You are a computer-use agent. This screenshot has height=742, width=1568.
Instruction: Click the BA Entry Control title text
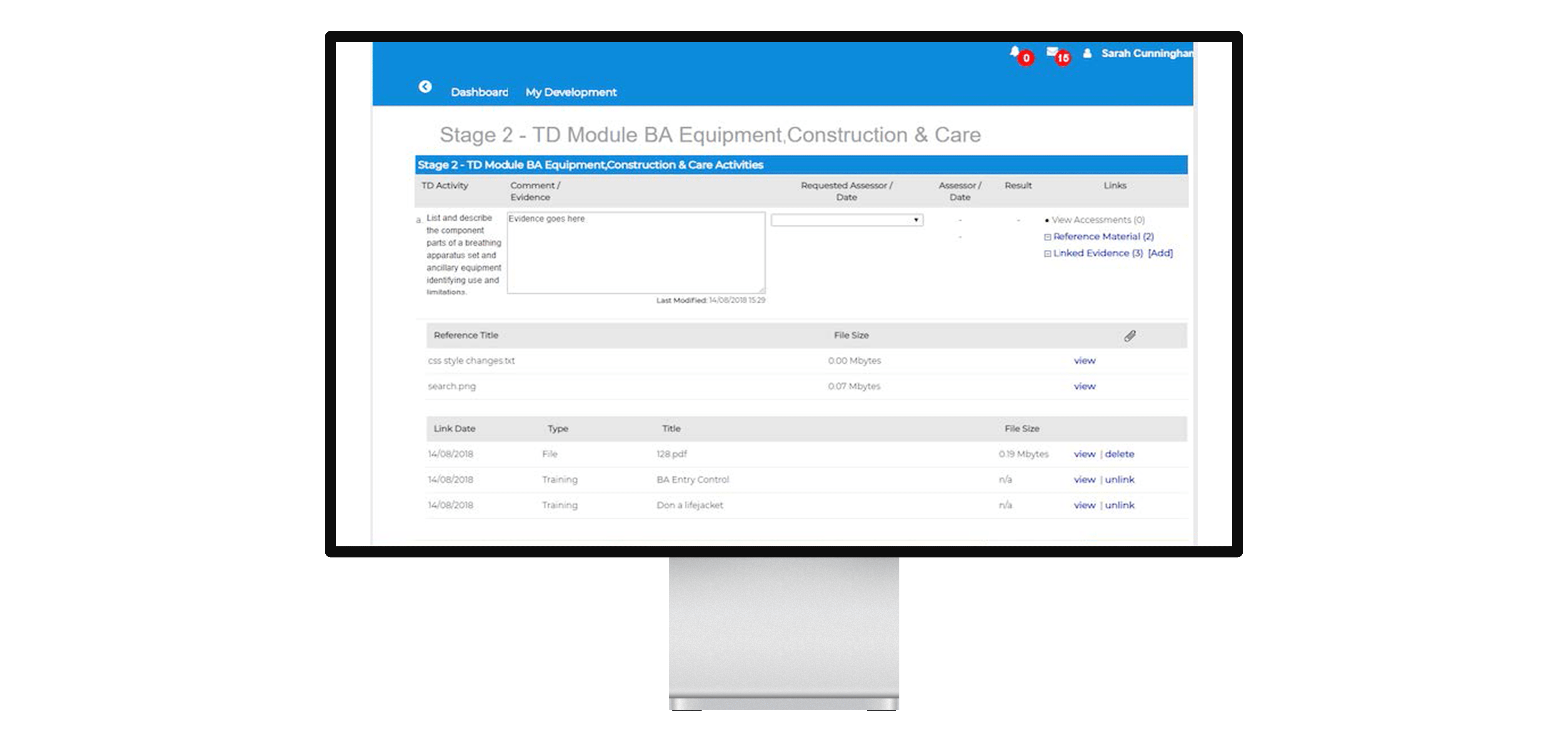click(x=693, y=480)
